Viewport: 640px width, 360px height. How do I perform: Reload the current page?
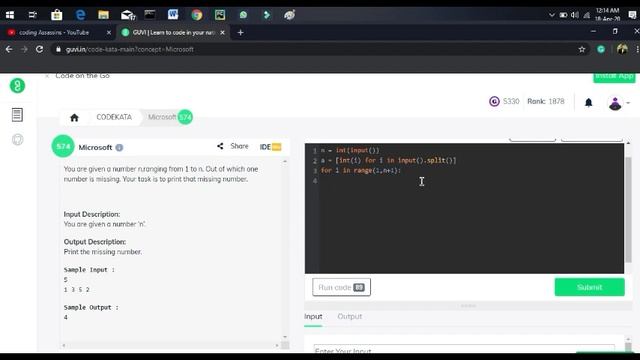click(x=39, y=49)
